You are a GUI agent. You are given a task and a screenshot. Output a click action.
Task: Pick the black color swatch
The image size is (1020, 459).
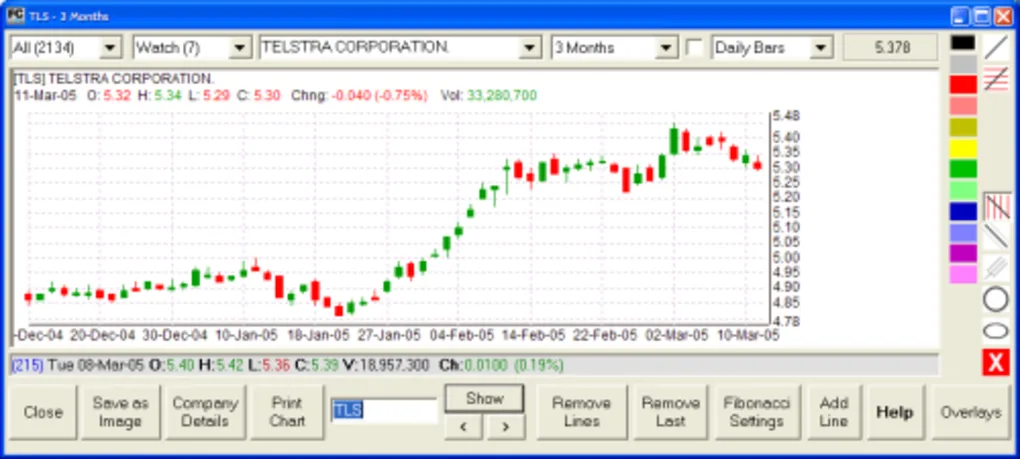pyautogui.click(x=963, y=43)
